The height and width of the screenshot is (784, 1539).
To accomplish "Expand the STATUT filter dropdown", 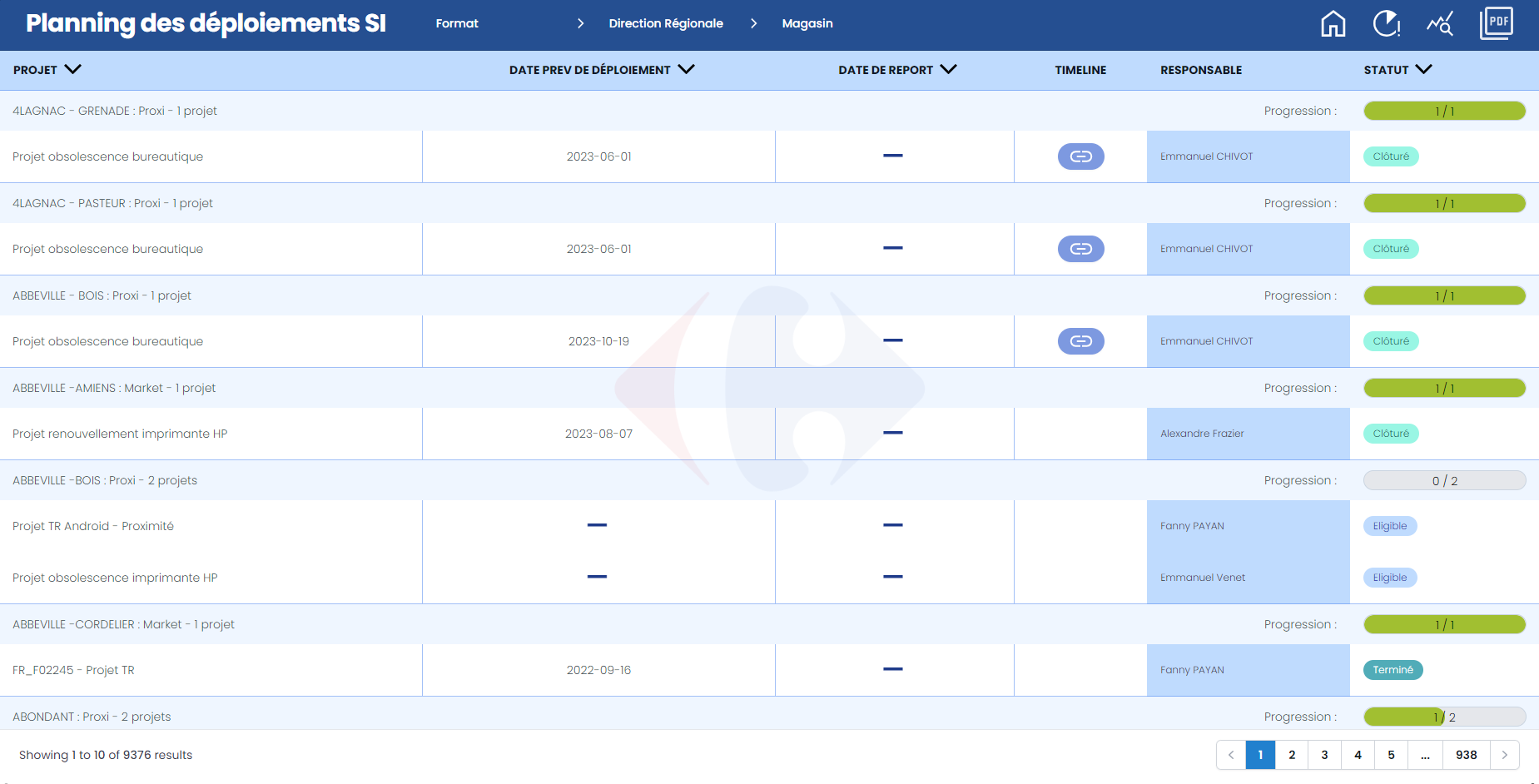I will (1423, 70).
